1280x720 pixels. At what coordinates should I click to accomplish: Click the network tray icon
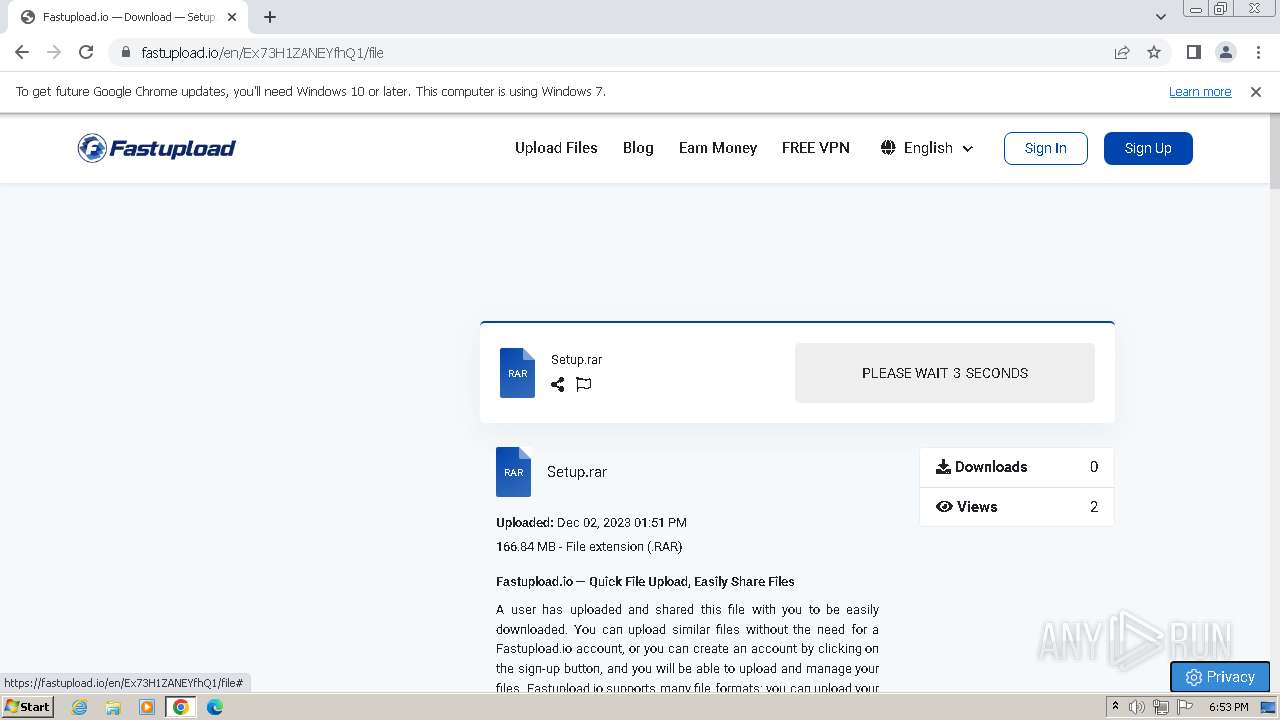1161,707
